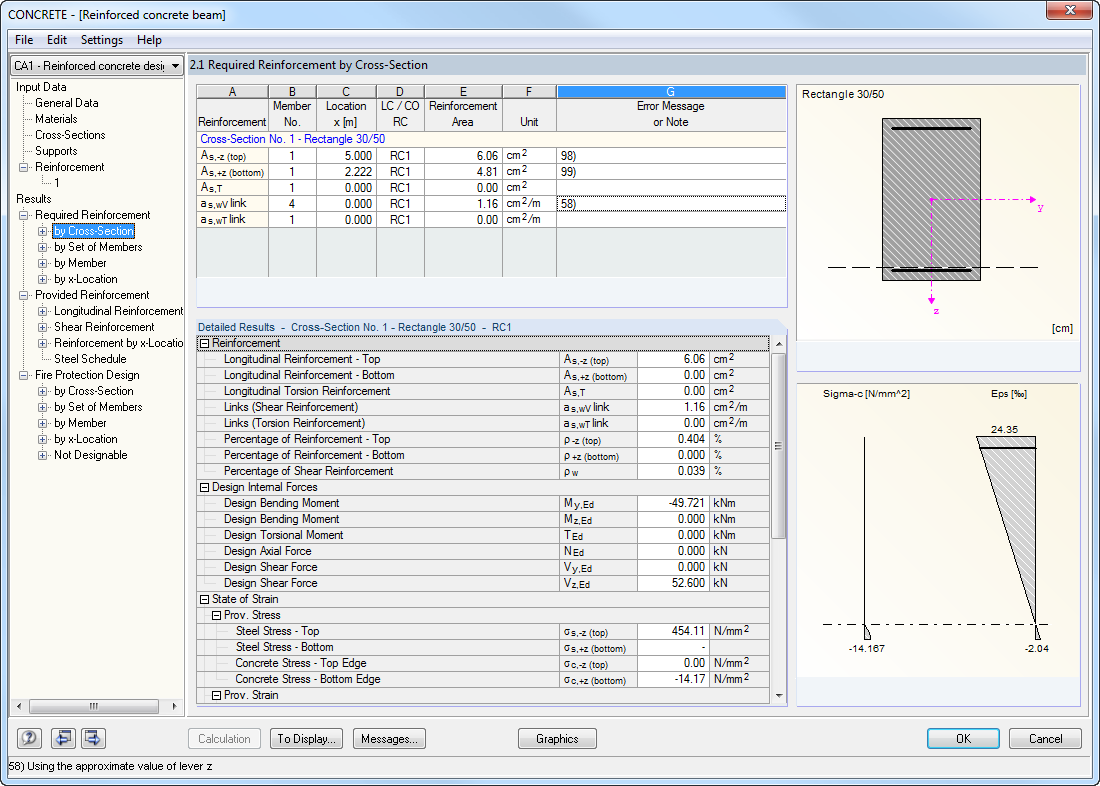The width and height of the screenshot is (1100, 786).
Task: Confirm with the OK button
Action: [963, 738]
